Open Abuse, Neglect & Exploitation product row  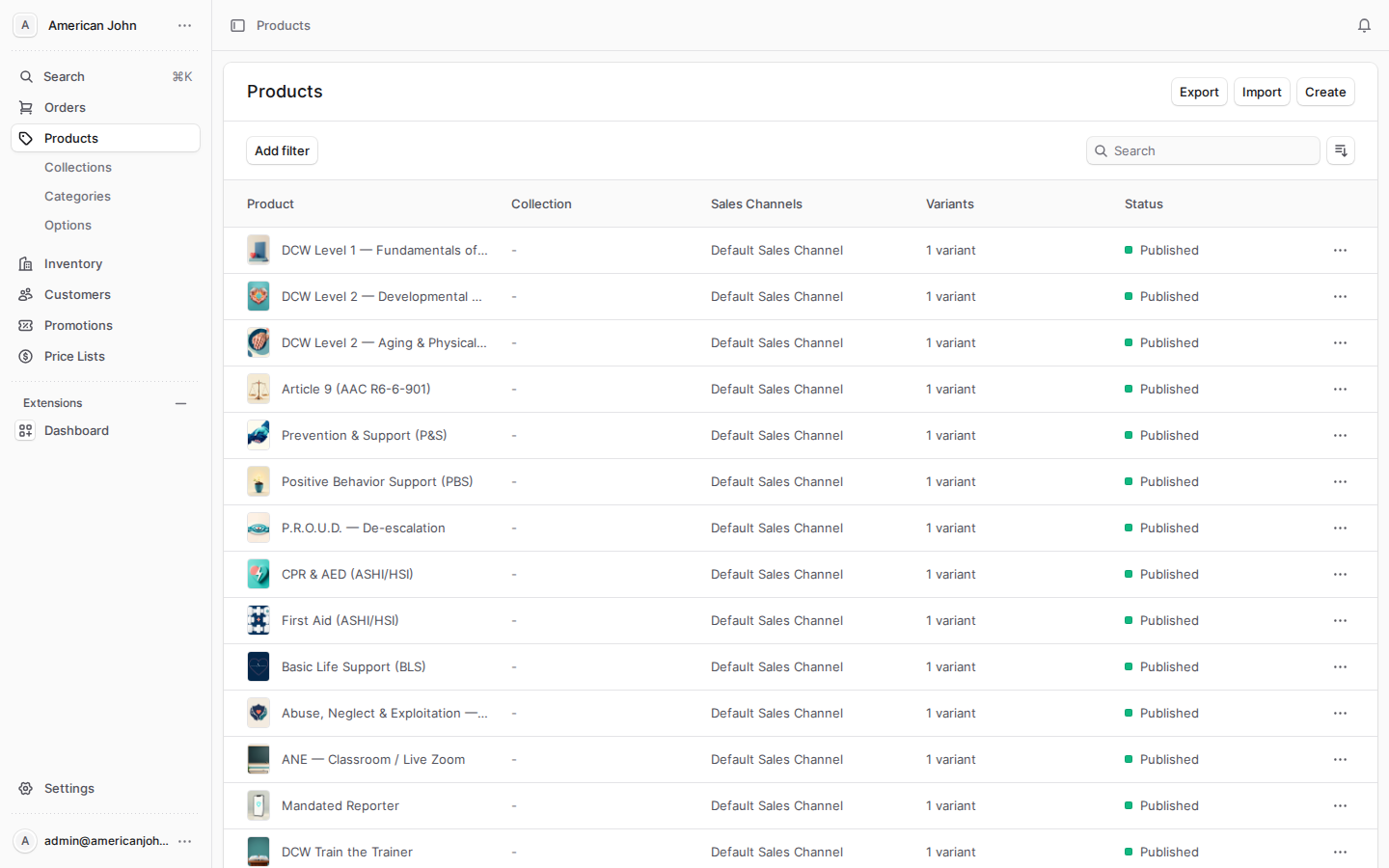[x=801, y=714]
